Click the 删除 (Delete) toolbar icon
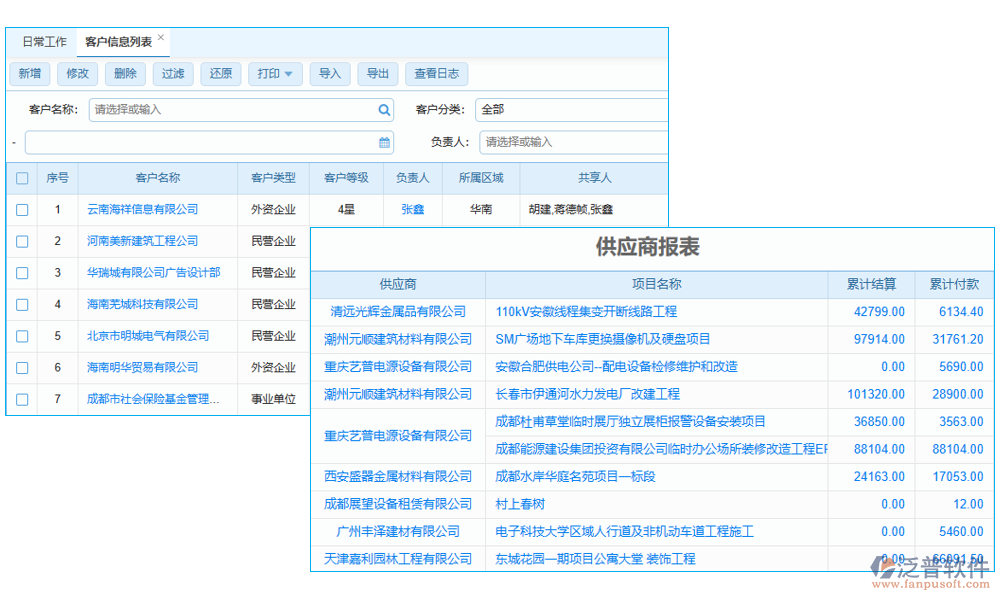This screenshot has width=1000, height=600. [x=125, y=73]
